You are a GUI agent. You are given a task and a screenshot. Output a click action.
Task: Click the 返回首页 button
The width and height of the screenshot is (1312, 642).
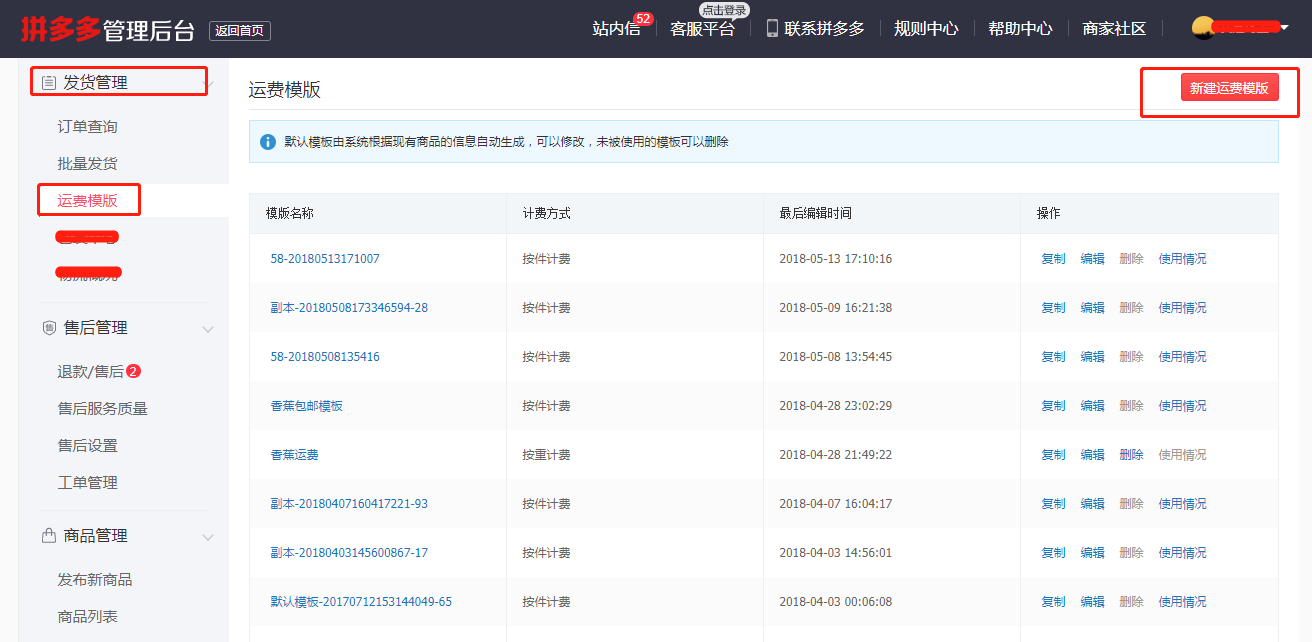click(x=240, y=31)
